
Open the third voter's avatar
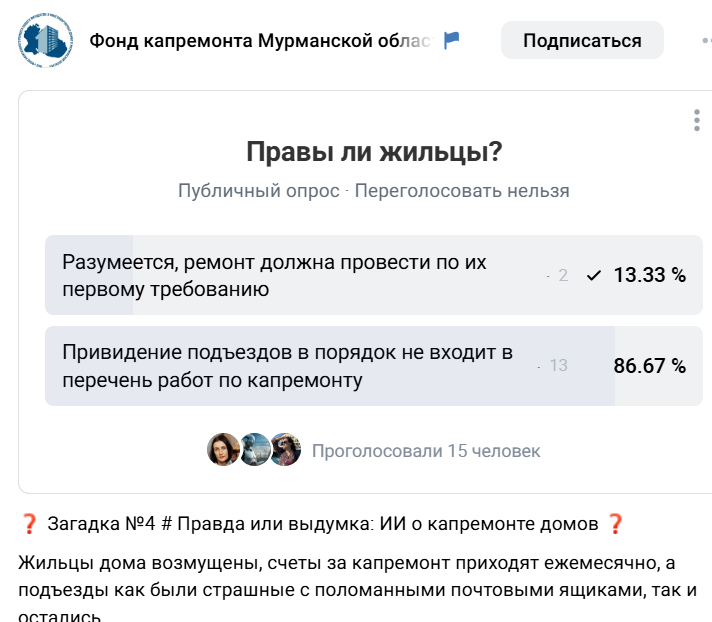pyautogui.click(x=285, y=450)
